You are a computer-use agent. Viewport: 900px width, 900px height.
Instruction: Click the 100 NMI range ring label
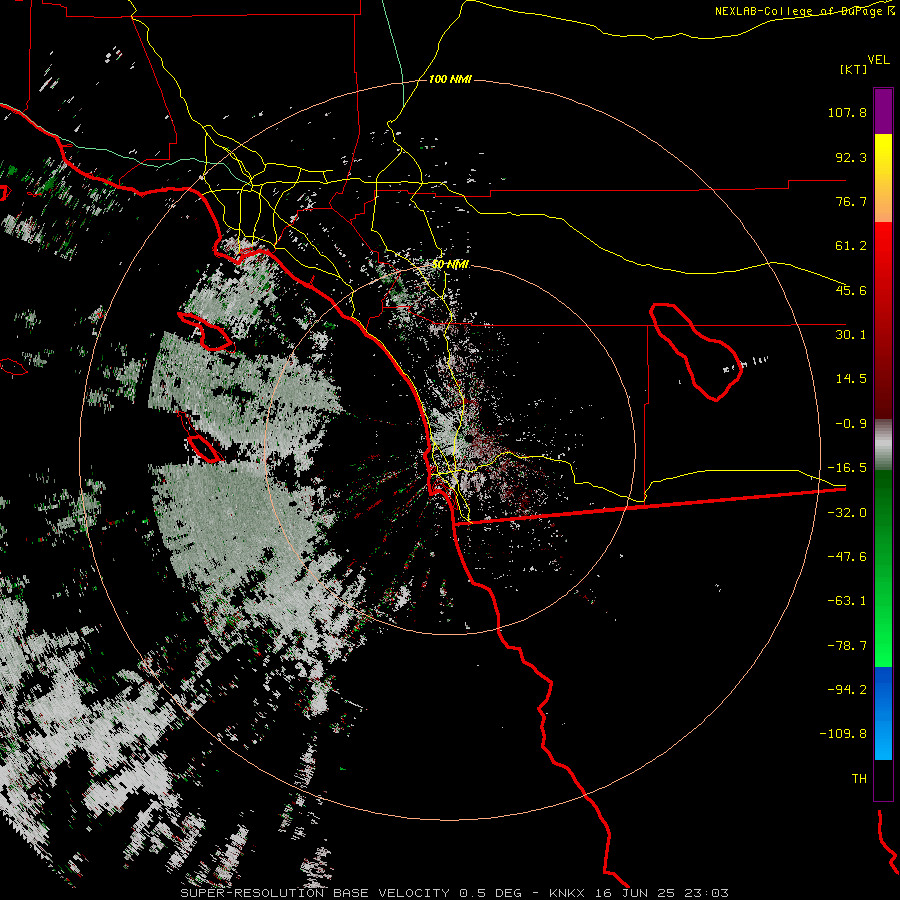(x=450, y=79)
